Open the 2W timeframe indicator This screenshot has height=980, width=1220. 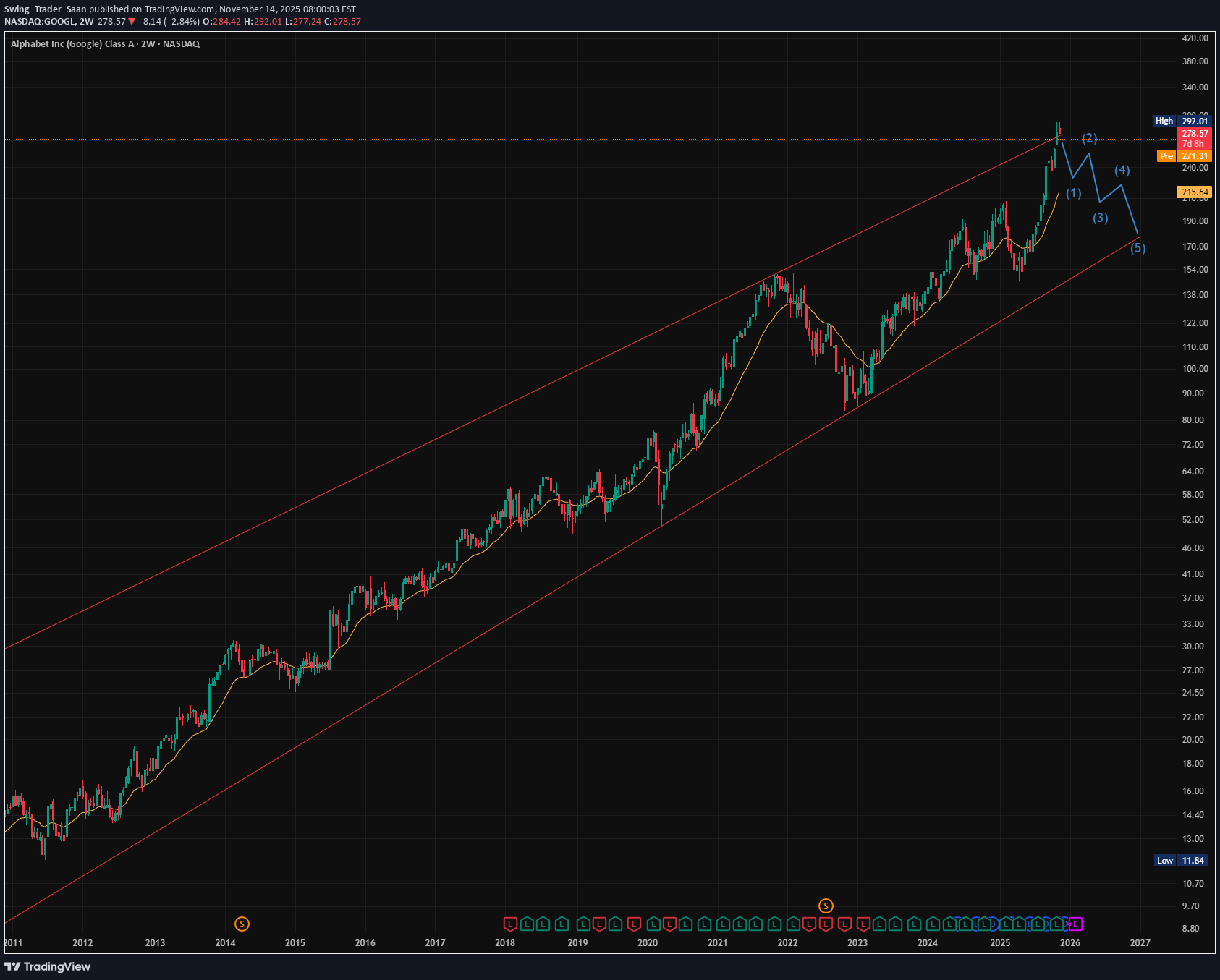[88, 21]
